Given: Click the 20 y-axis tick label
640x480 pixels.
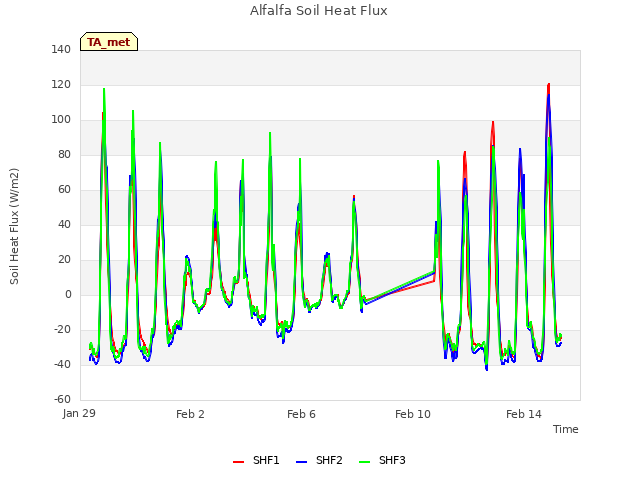Looking at the screenshot, I should point(64,260).
